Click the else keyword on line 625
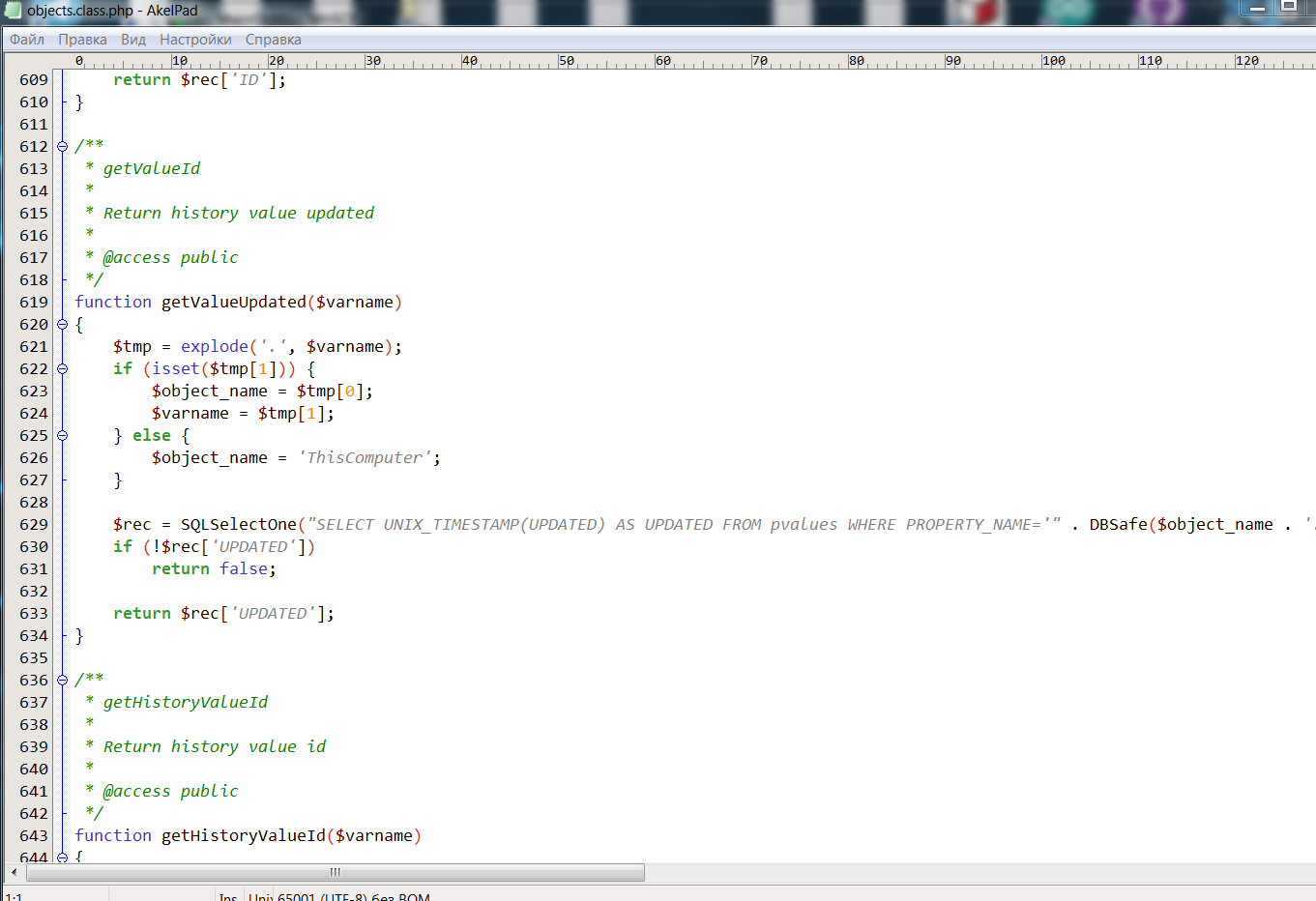This screenshot has width=1316, height=901. [152, 435]
